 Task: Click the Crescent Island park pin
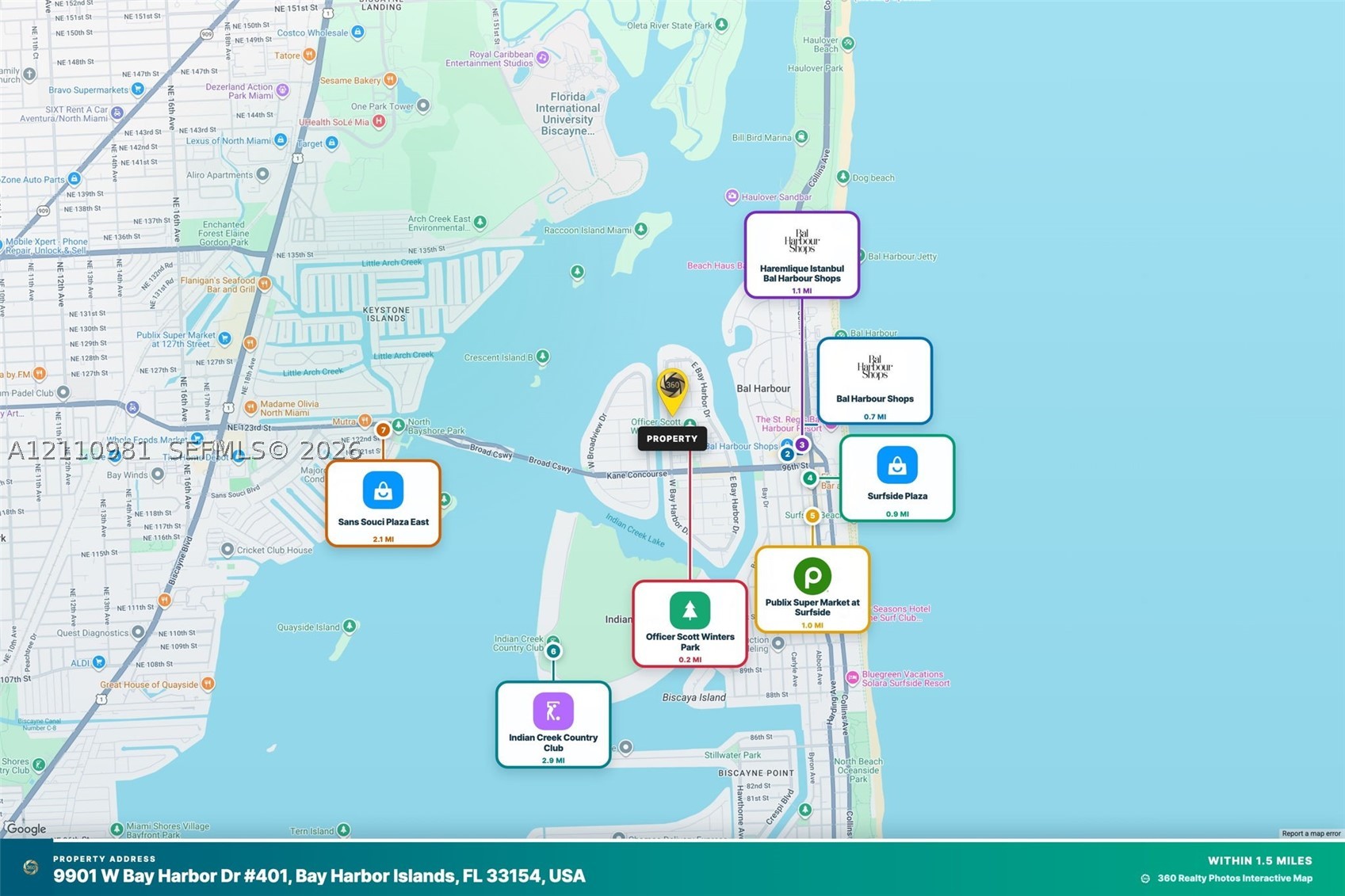543,356
